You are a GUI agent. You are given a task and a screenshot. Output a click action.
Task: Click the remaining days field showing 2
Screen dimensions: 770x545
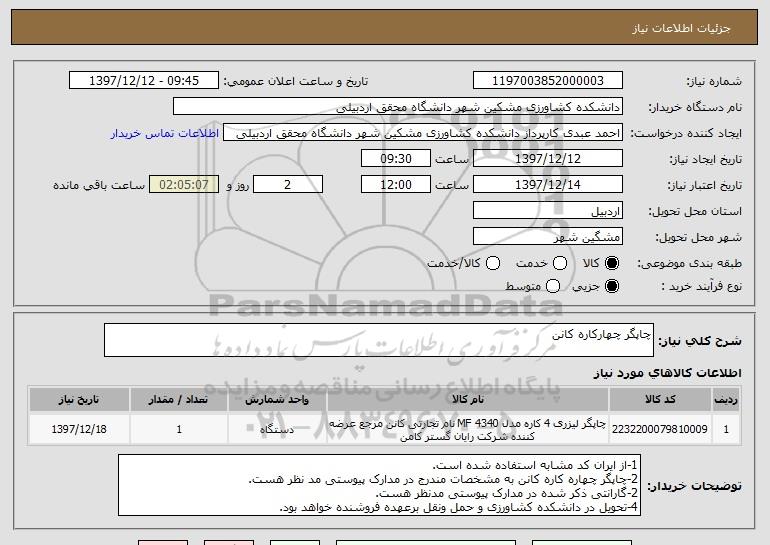click(288, 185)
